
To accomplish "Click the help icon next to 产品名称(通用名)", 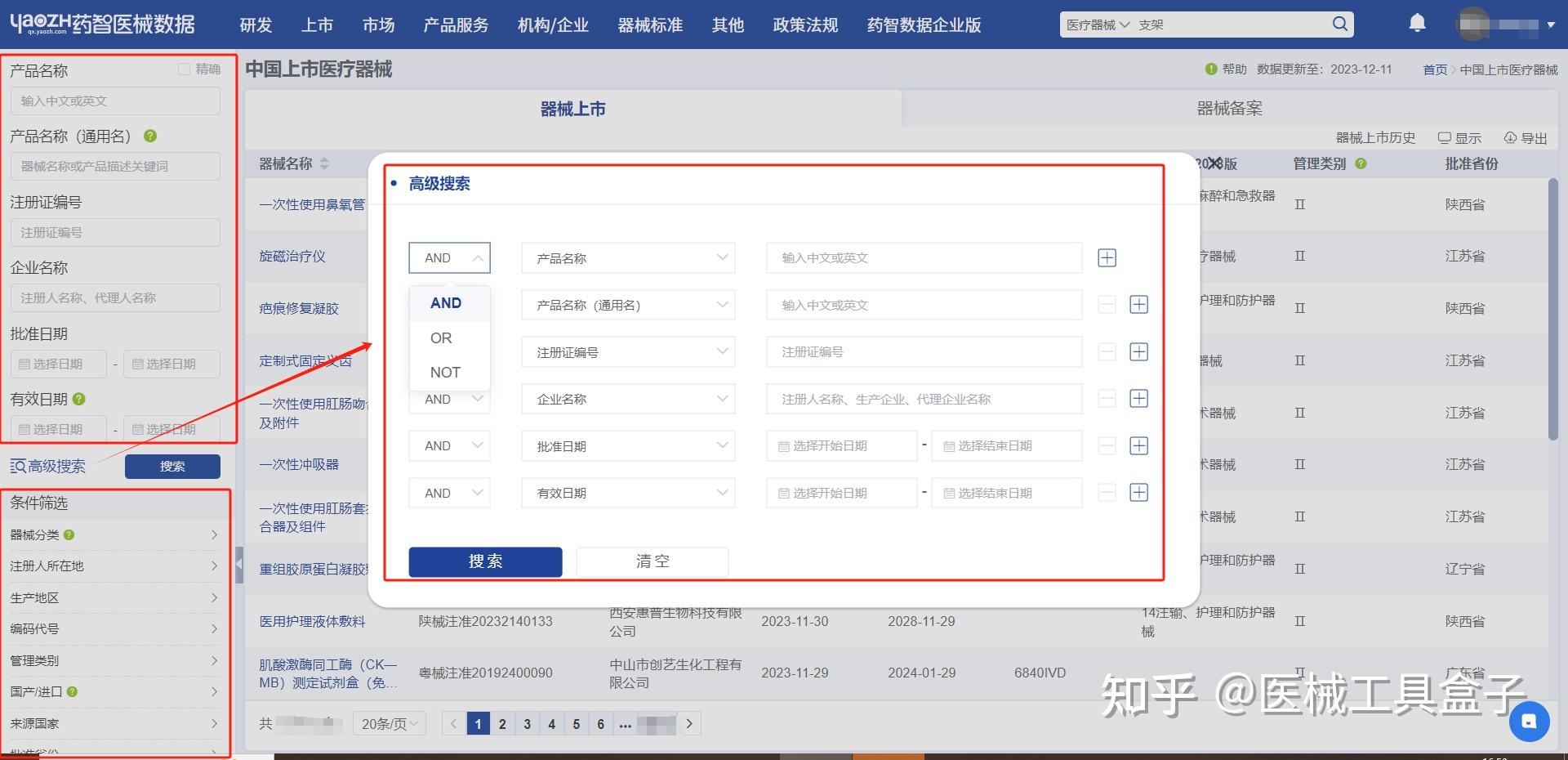I will (150, 136).
